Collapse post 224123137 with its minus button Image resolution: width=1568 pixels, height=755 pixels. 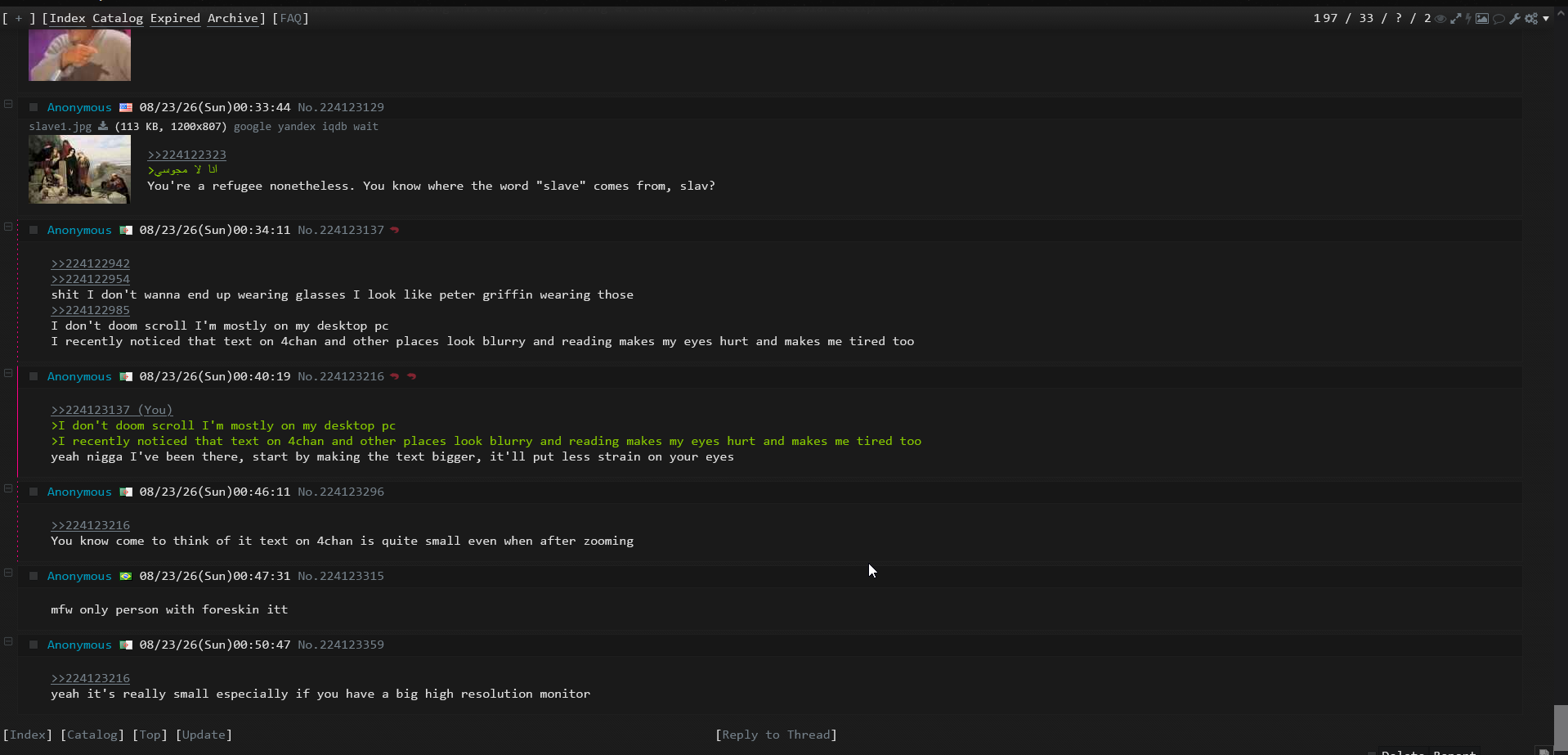pyautogui.click(x=8, y=227)
